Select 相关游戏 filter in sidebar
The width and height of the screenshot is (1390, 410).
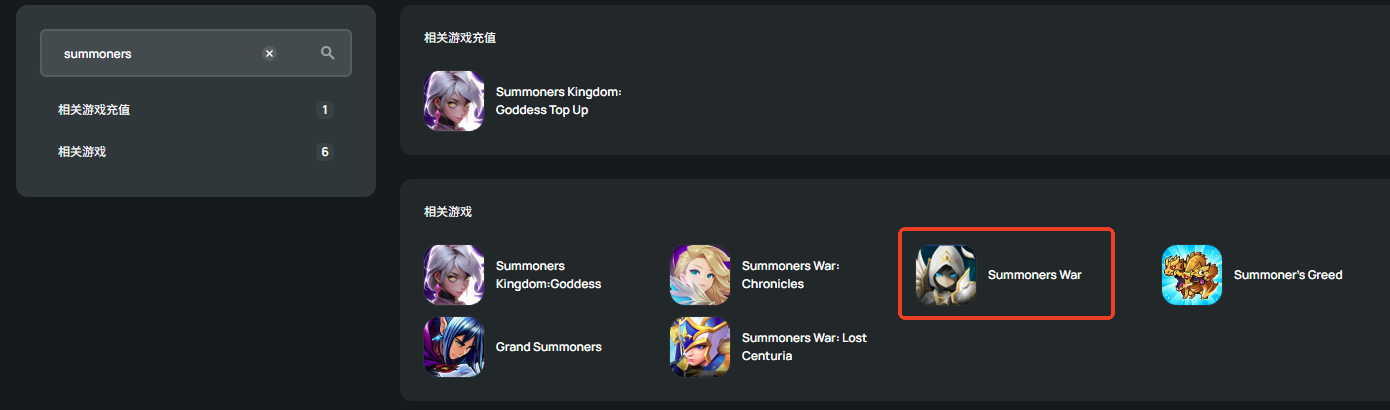pyautogui.click(x=82, y=152)
